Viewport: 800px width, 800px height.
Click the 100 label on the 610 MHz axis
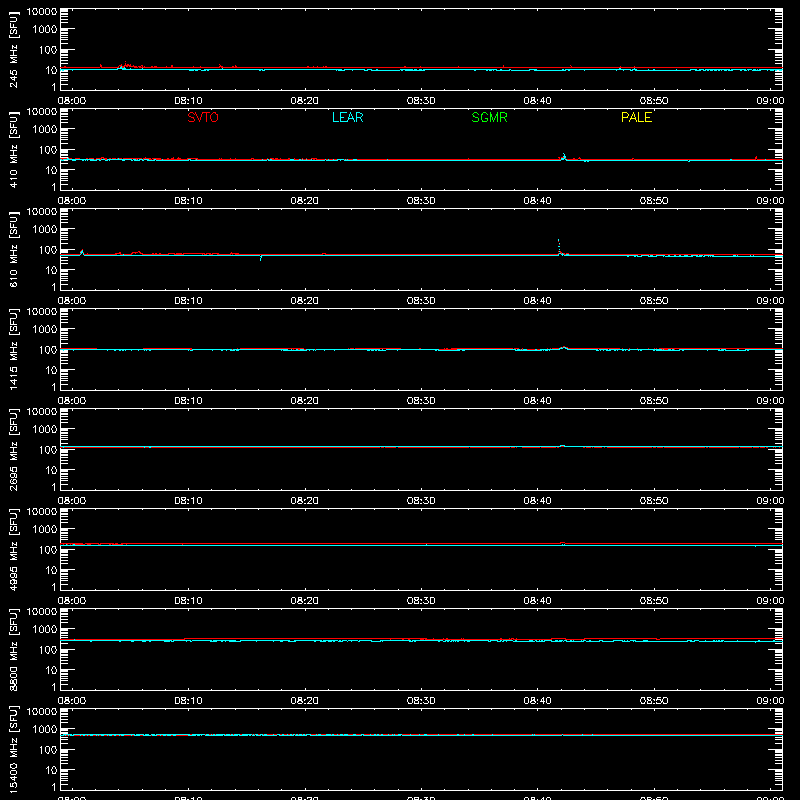48,250
